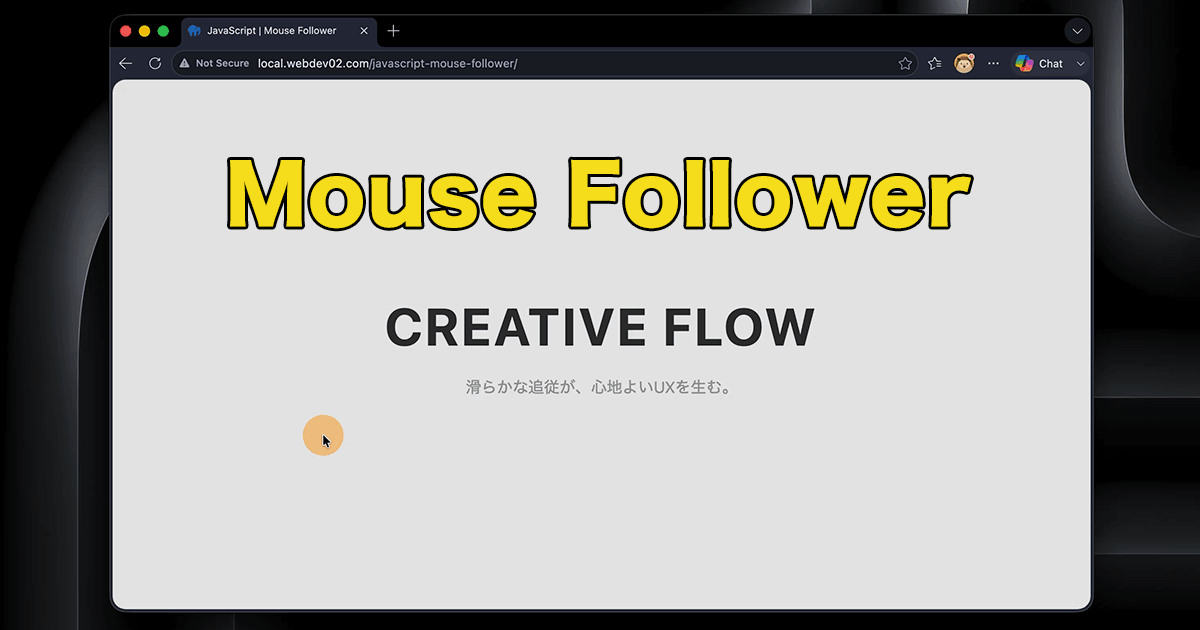Open the profile avatar icon
Viewport: 1200px width, 630px height.
964,63
